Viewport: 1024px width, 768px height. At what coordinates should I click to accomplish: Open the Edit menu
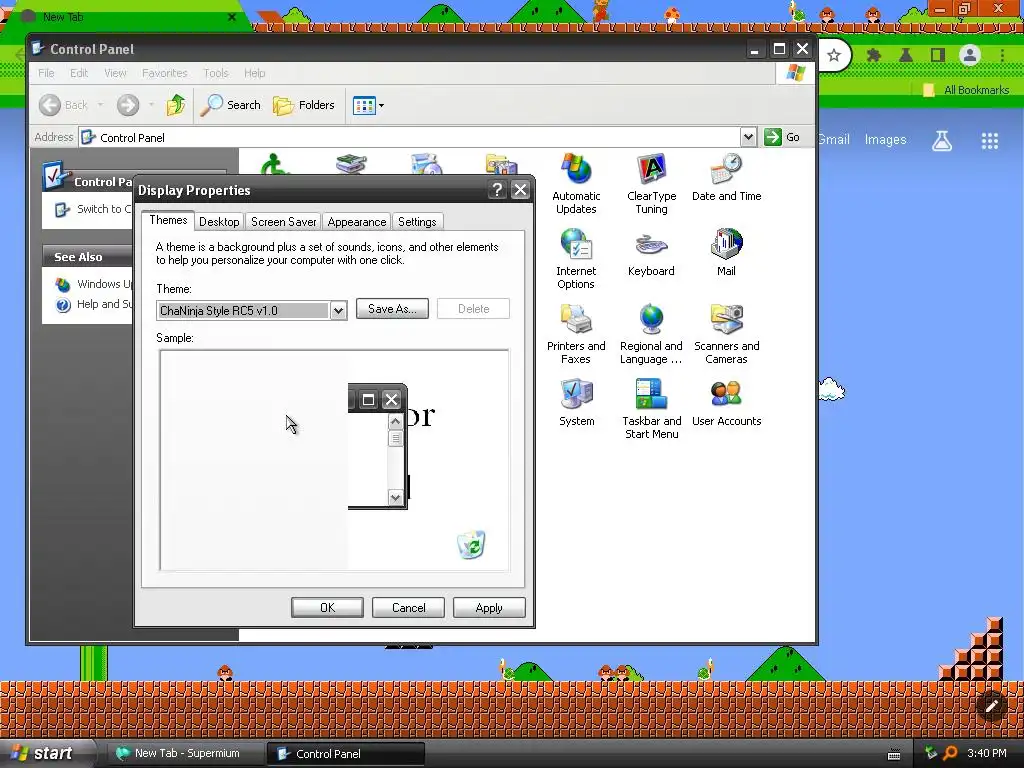tap(79, 73)
